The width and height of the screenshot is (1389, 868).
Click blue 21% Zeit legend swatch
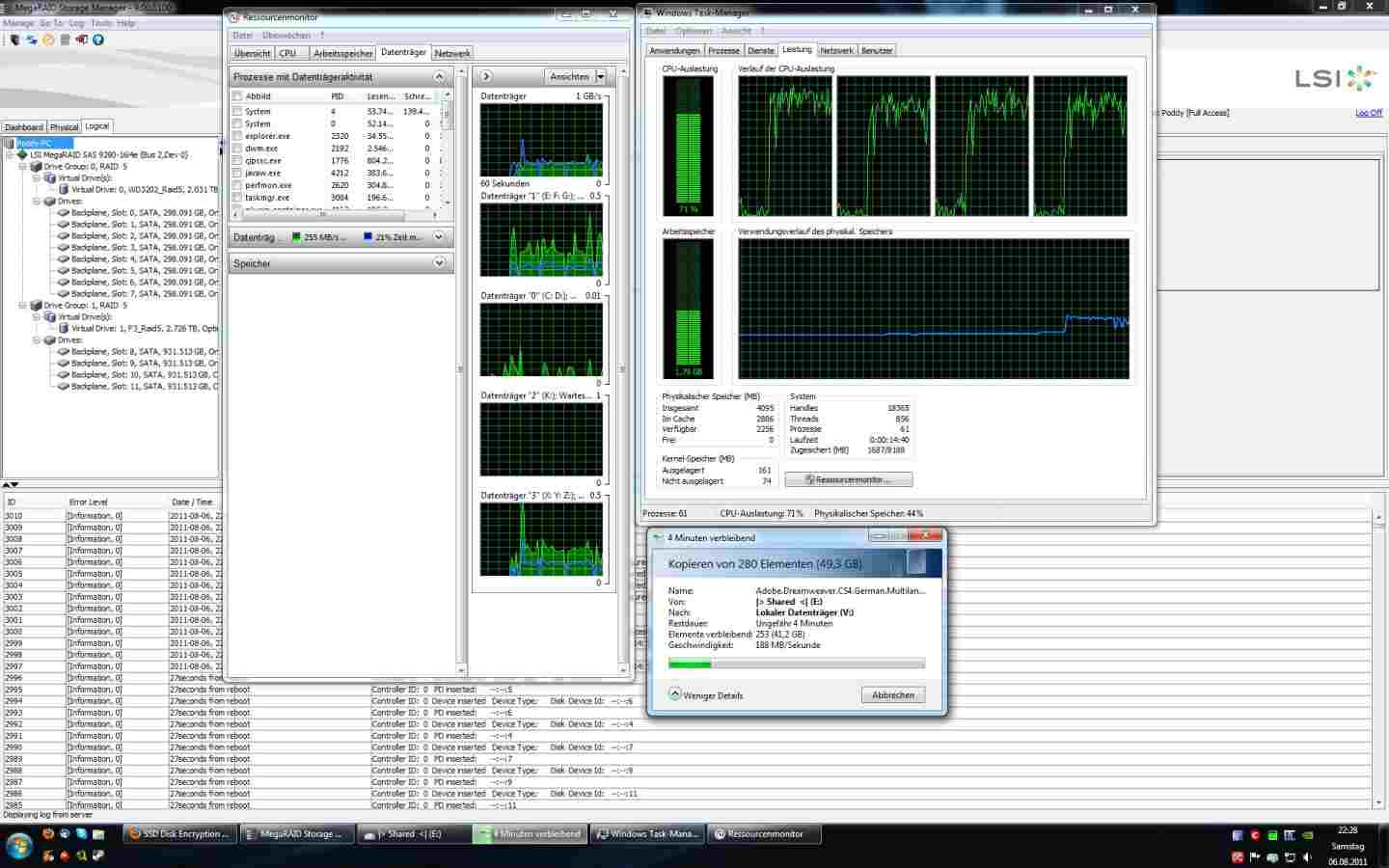[368, 236]
